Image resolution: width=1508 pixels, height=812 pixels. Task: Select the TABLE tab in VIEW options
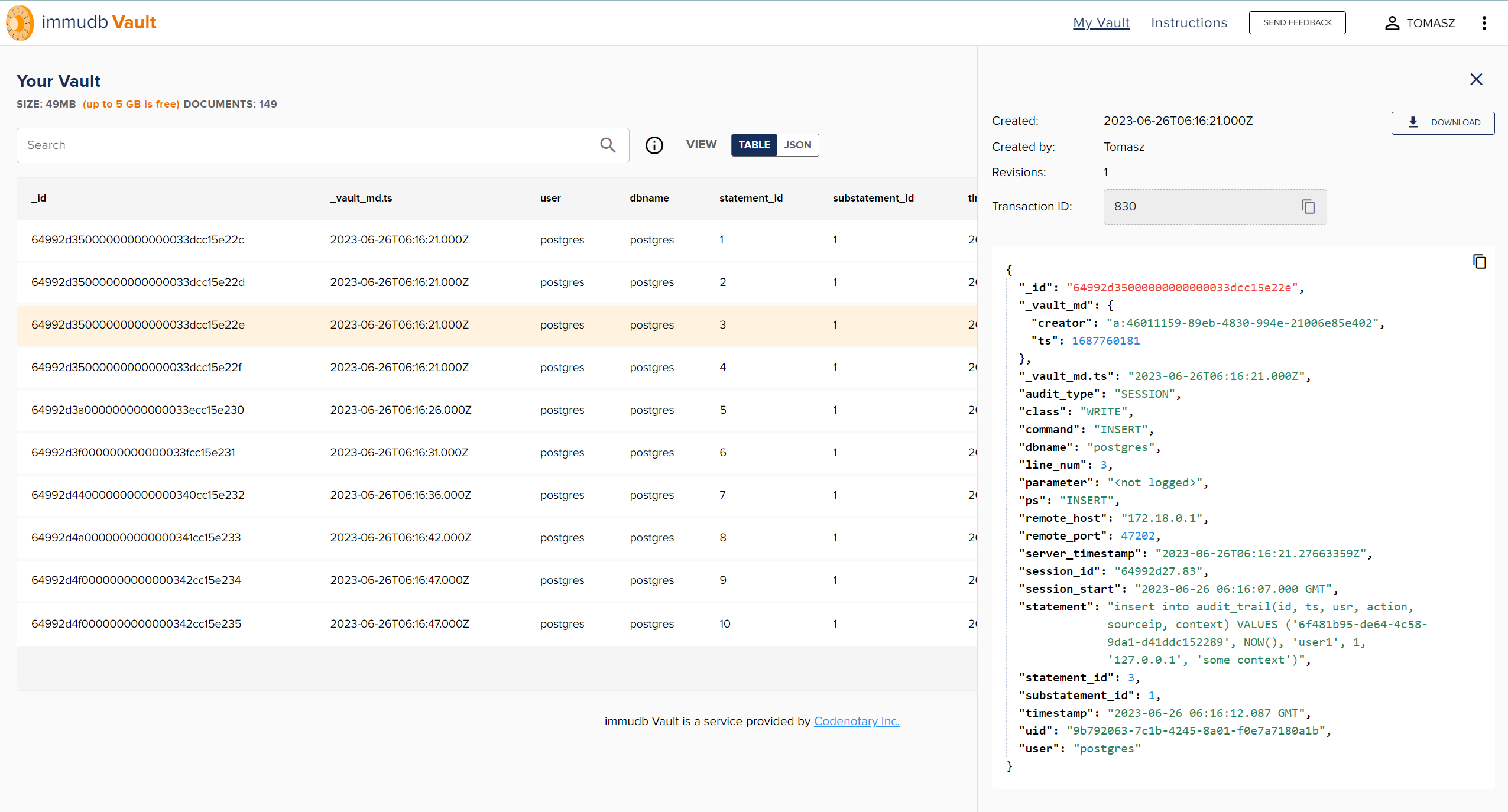754,145
